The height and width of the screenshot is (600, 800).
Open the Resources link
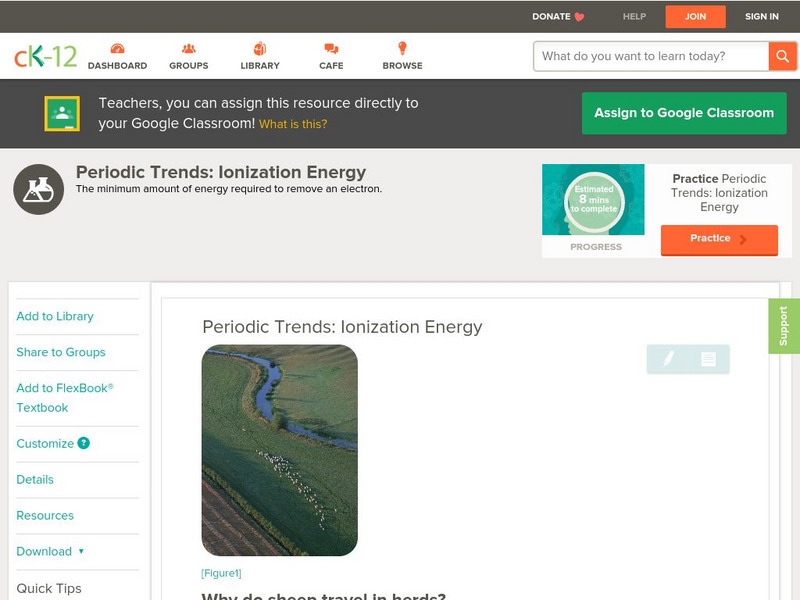(45, 515)
